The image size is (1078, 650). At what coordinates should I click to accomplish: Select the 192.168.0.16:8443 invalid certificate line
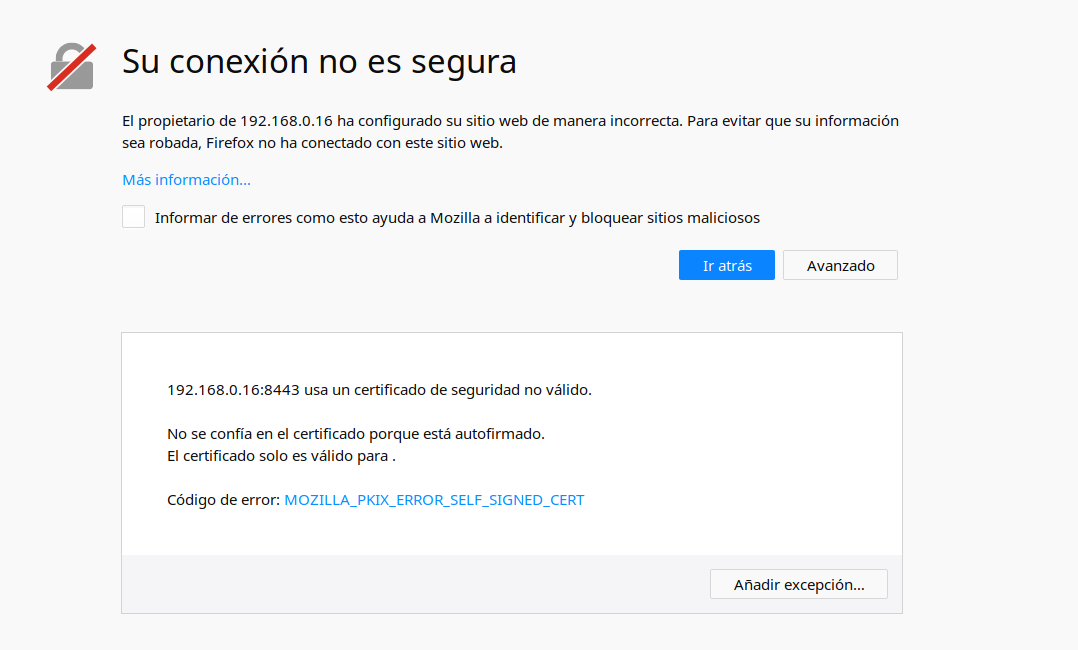380,390
